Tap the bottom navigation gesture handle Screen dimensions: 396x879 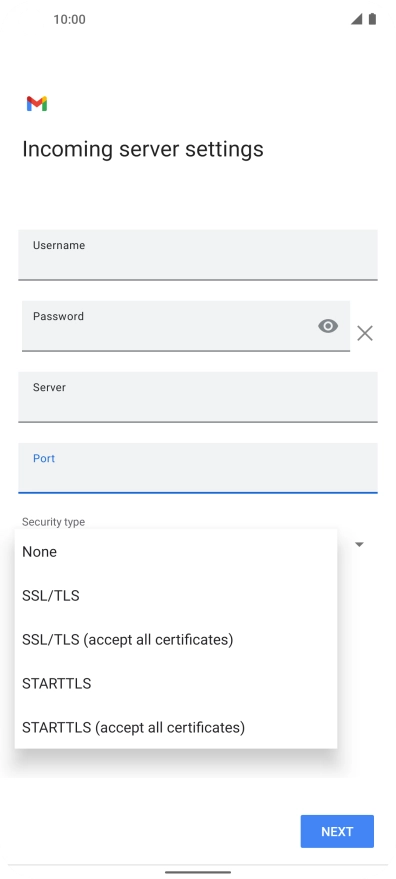click(198, 872)
